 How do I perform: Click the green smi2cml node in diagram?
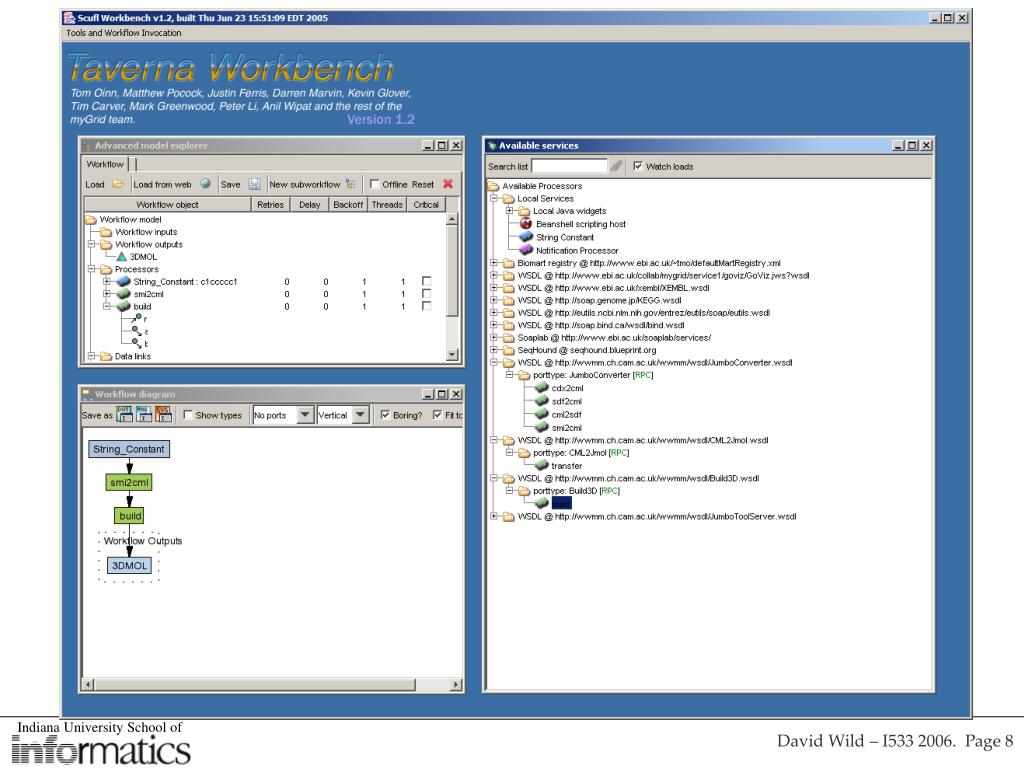point(129,483)
